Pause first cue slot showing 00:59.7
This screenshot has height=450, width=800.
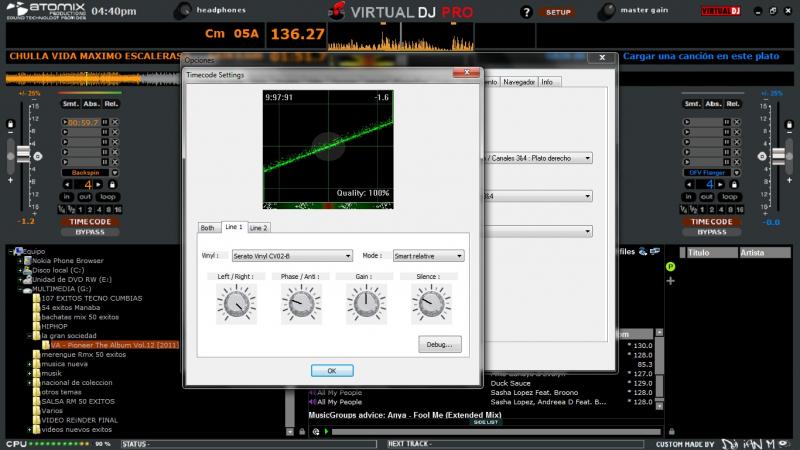[105, 122]
